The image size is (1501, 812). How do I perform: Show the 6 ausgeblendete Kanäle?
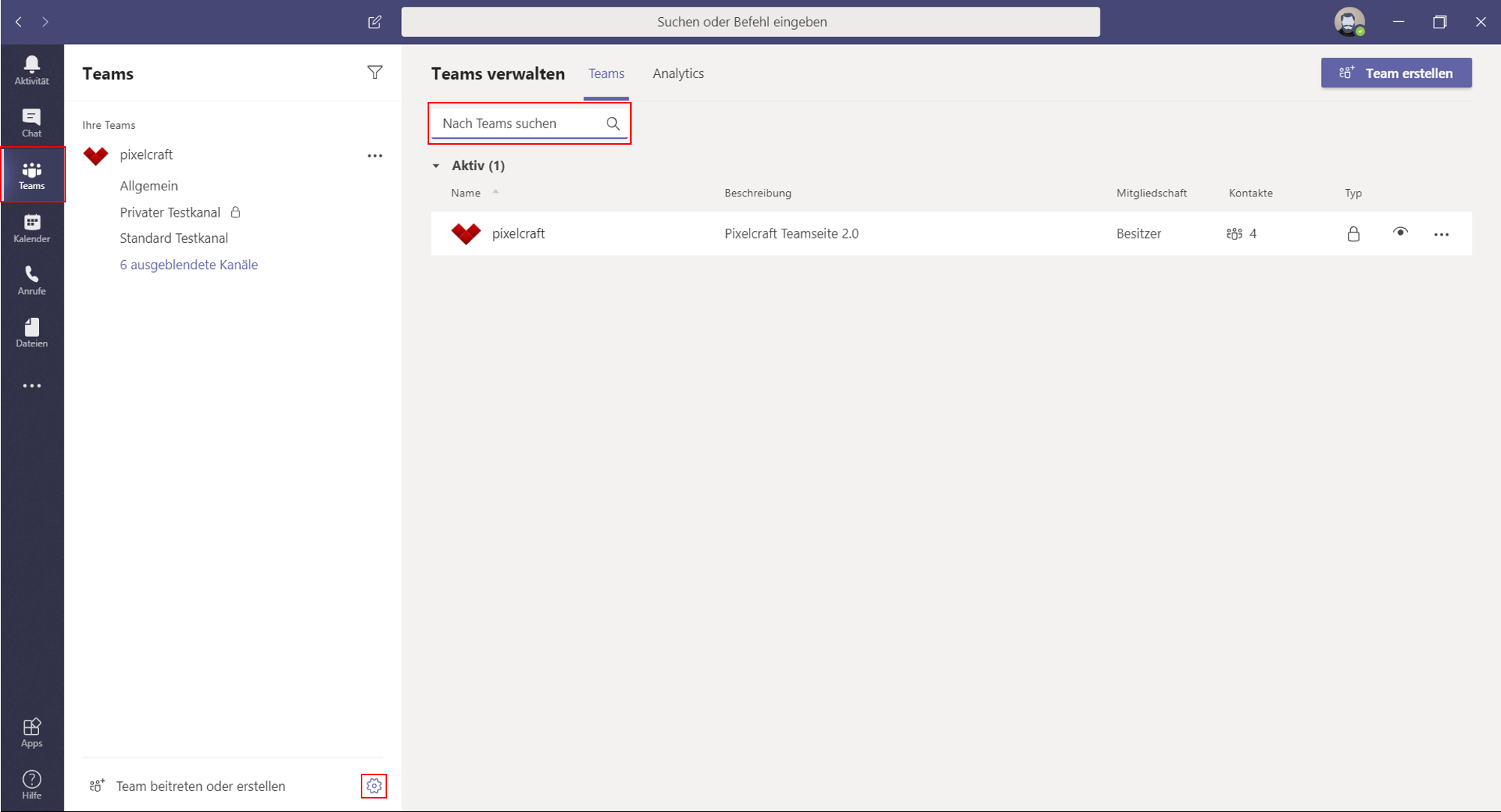click(189, 265)
